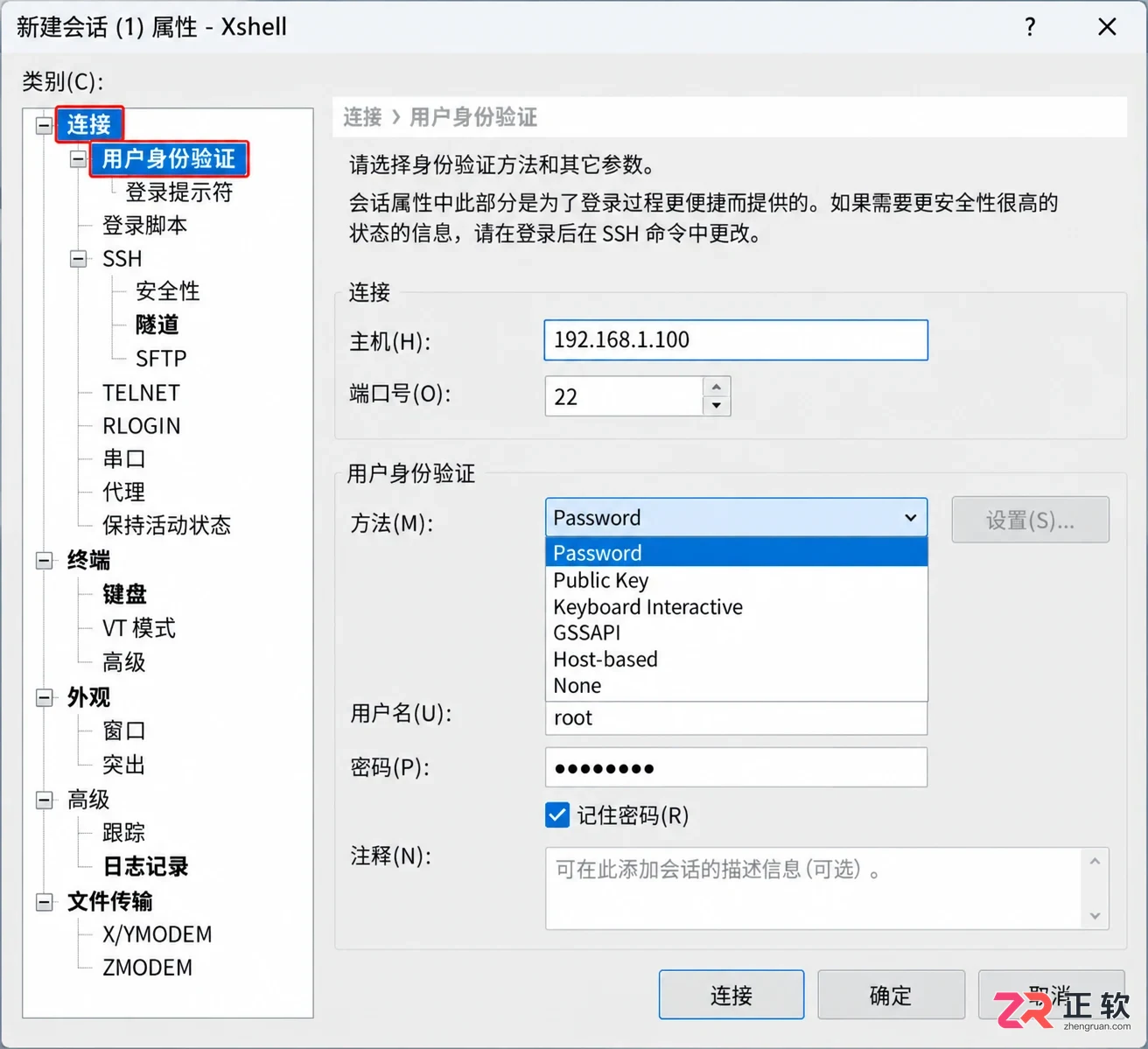The width and height of the screenshot is (1148, 1049).
Task: Click the 注释 box scroll down arrow
Action: [x=1095, y=916]
